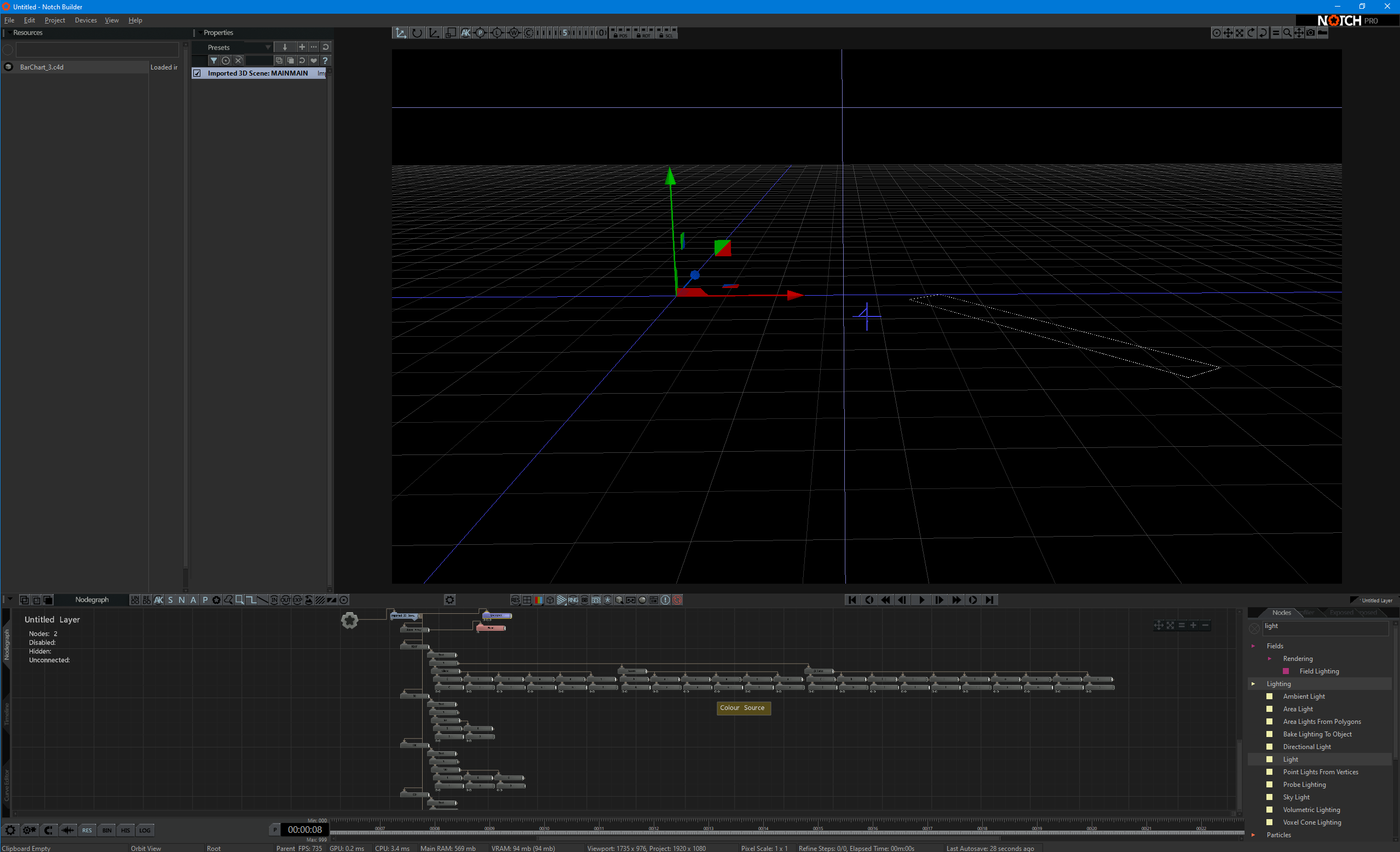Select the Sky Light node
Screen dimensions: 1400x852
pyautogui.click(x=1296, y=797)
